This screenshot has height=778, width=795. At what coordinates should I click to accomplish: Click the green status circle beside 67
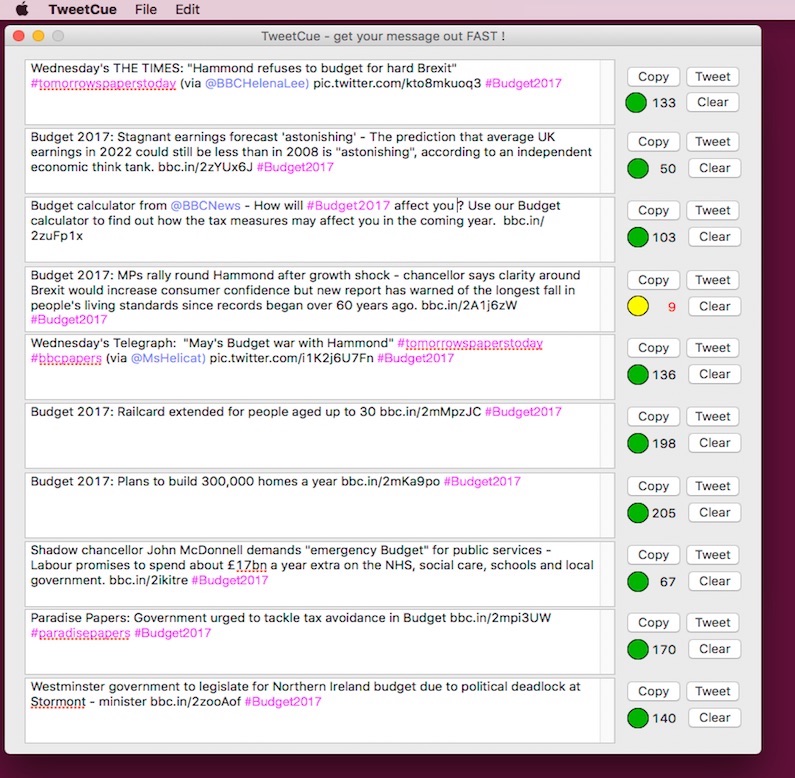click(x=638, y=582)
